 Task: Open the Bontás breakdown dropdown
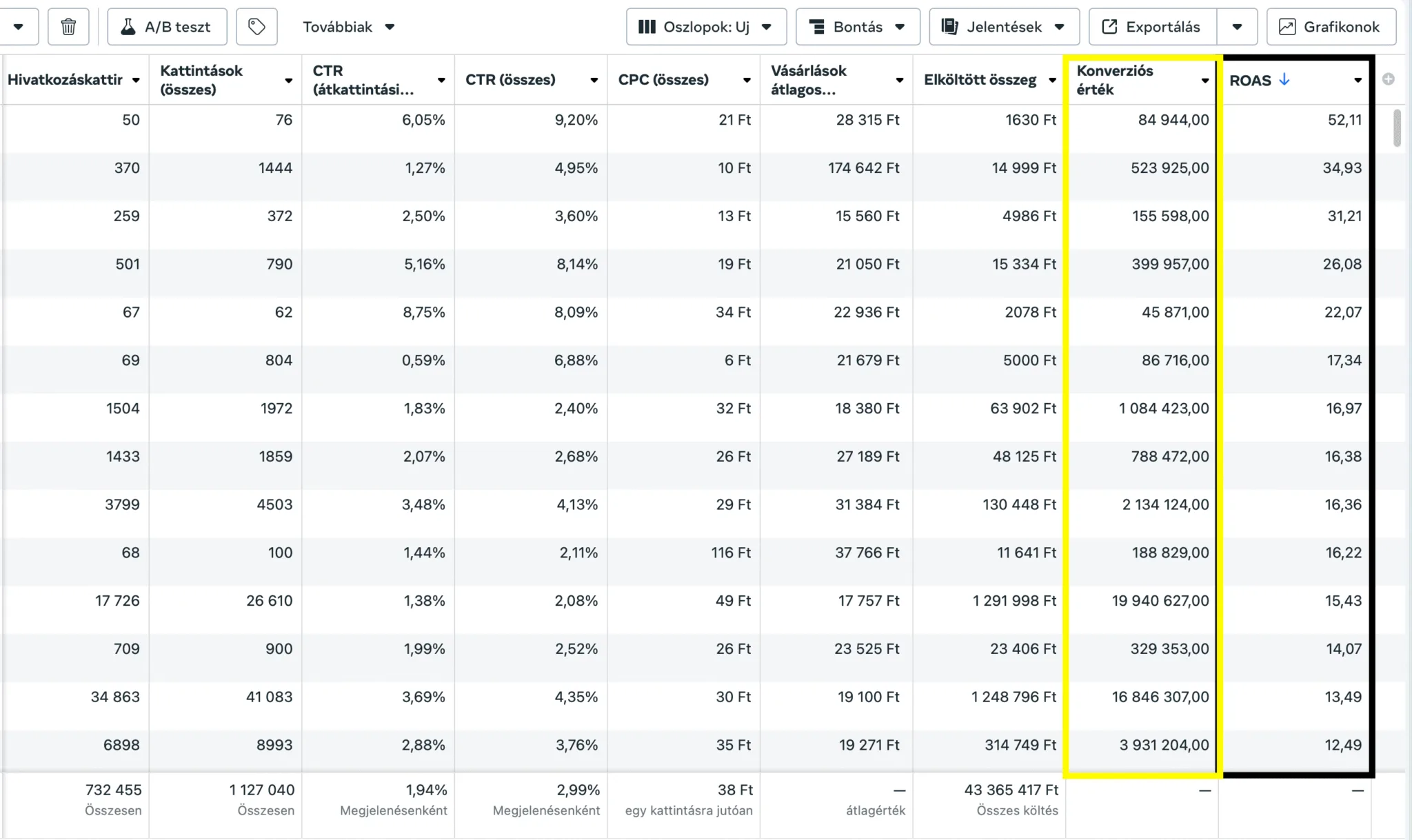pos(857,27)
